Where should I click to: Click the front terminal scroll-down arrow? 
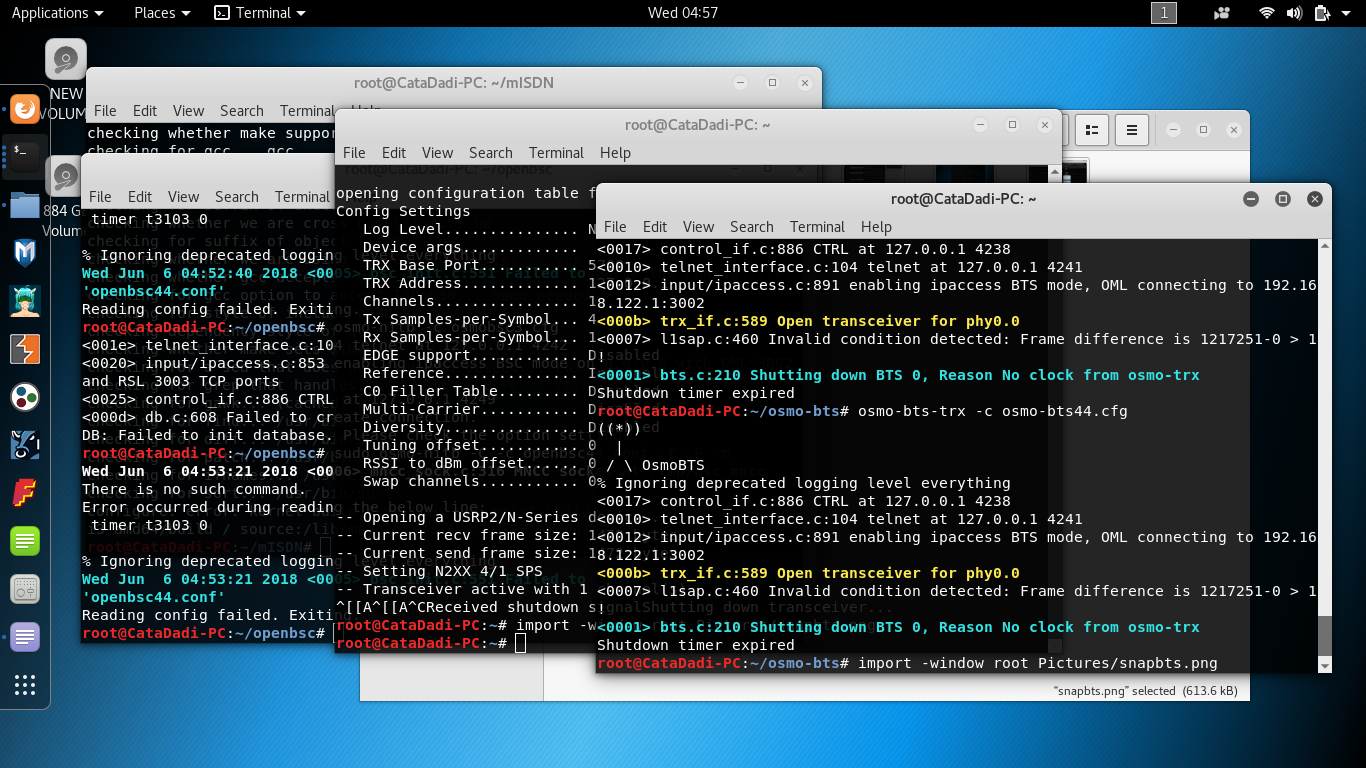pyautogui.click(x=1325, y=666)
